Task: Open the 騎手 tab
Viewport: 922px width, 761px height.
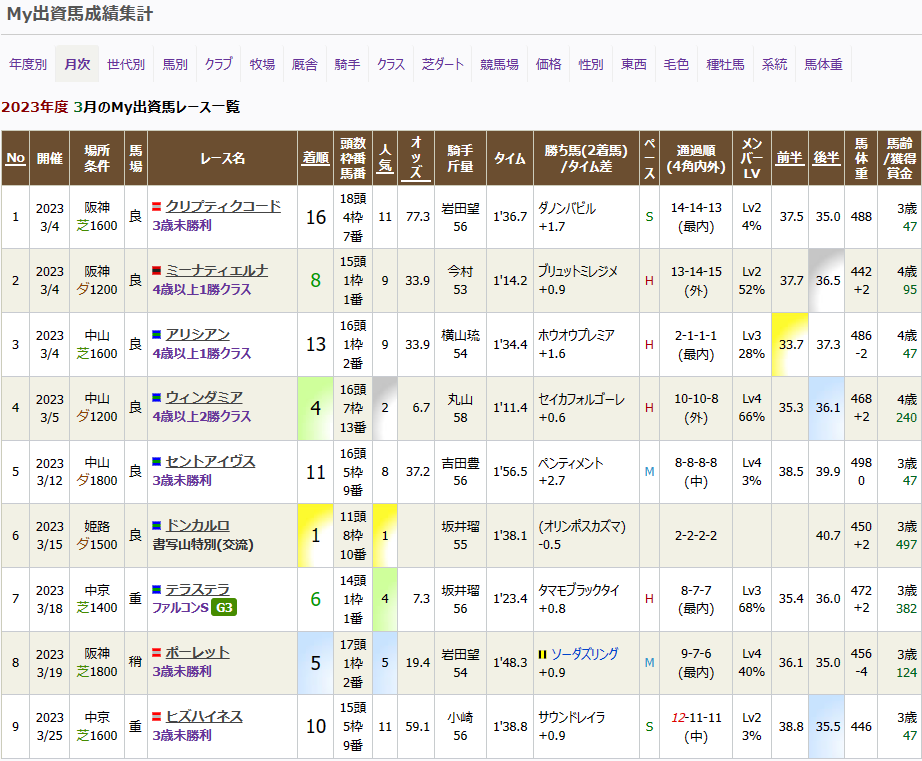Action: (348, 64)
